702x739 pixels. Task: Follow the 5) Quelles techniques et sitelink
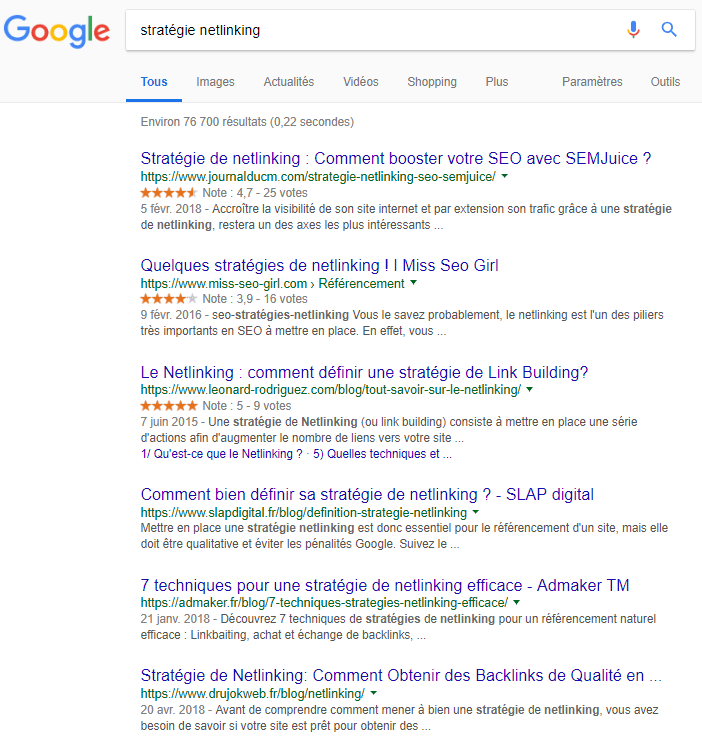(382, 454)
